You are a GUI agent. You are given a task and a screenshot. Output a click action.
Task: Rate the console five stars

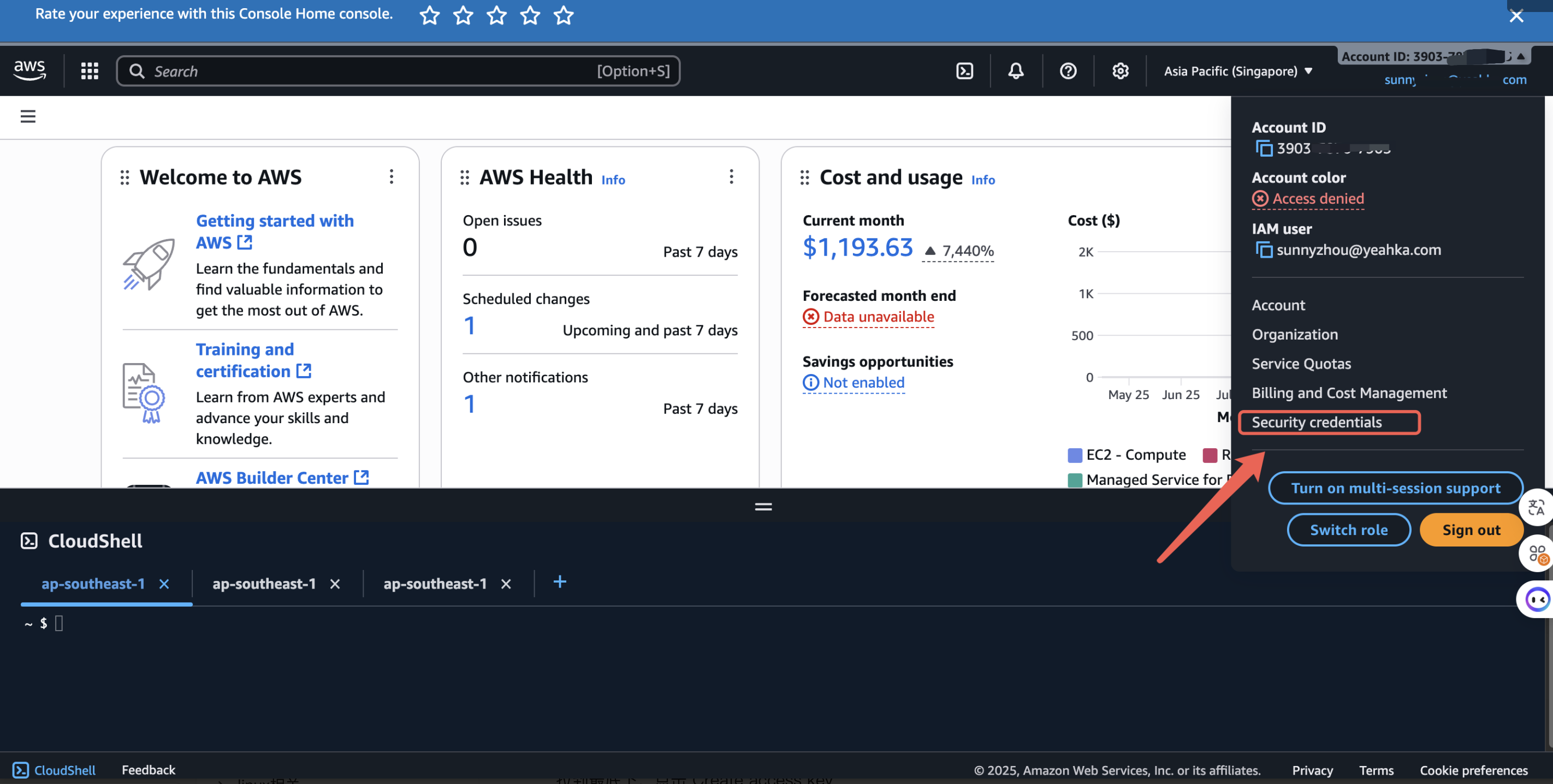point(563,15)
